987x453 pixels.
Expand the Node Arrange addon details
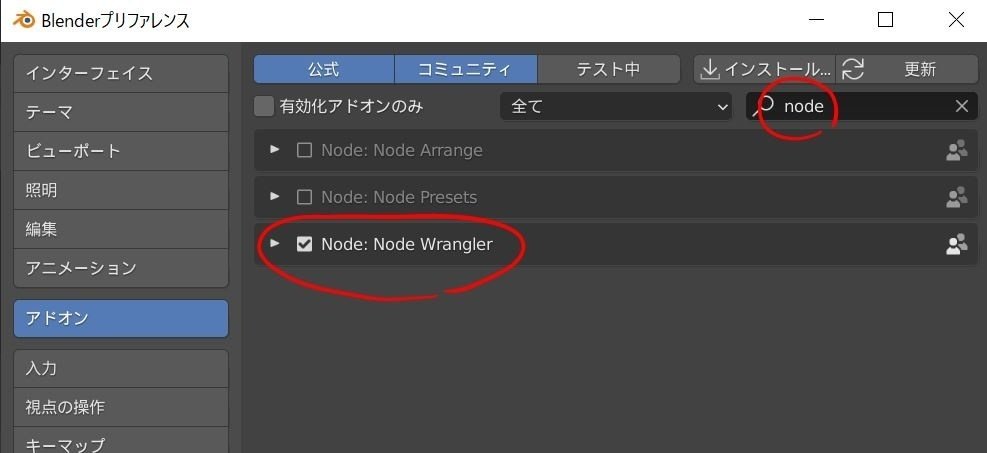tap(274, 150)
